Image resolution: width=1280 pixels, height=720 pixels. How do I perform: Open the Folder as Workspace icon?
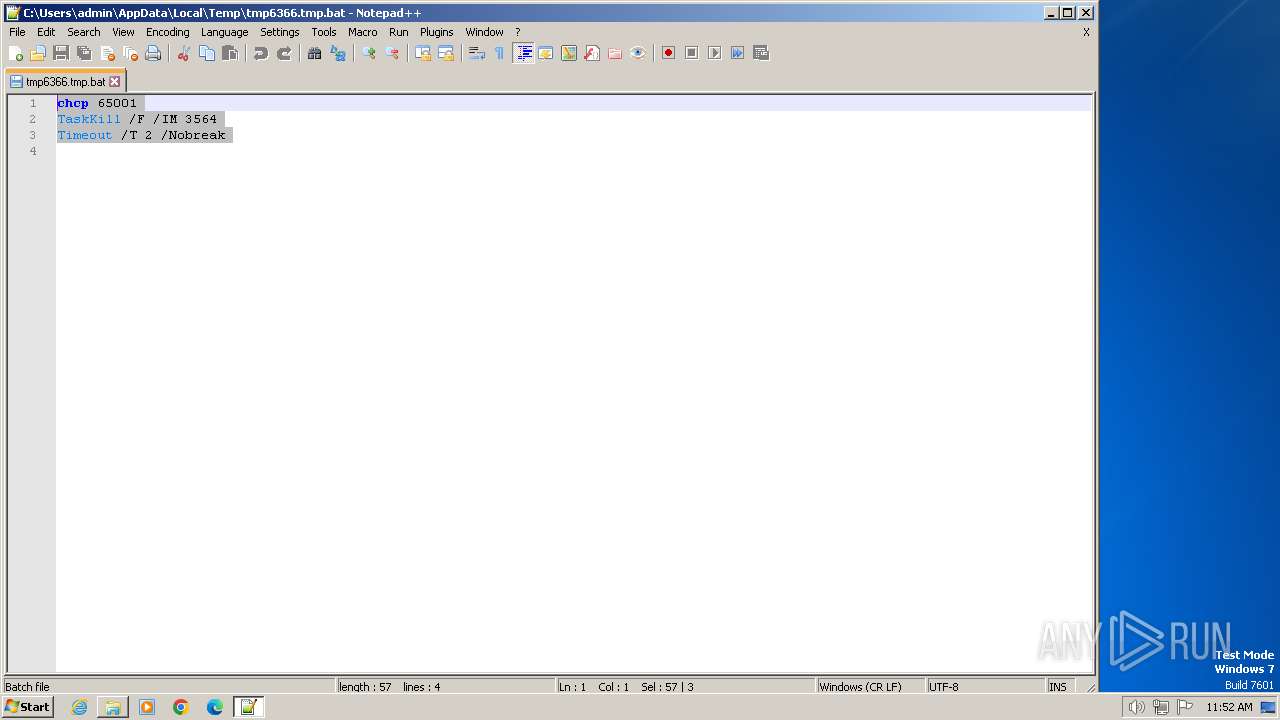[615, 53]
